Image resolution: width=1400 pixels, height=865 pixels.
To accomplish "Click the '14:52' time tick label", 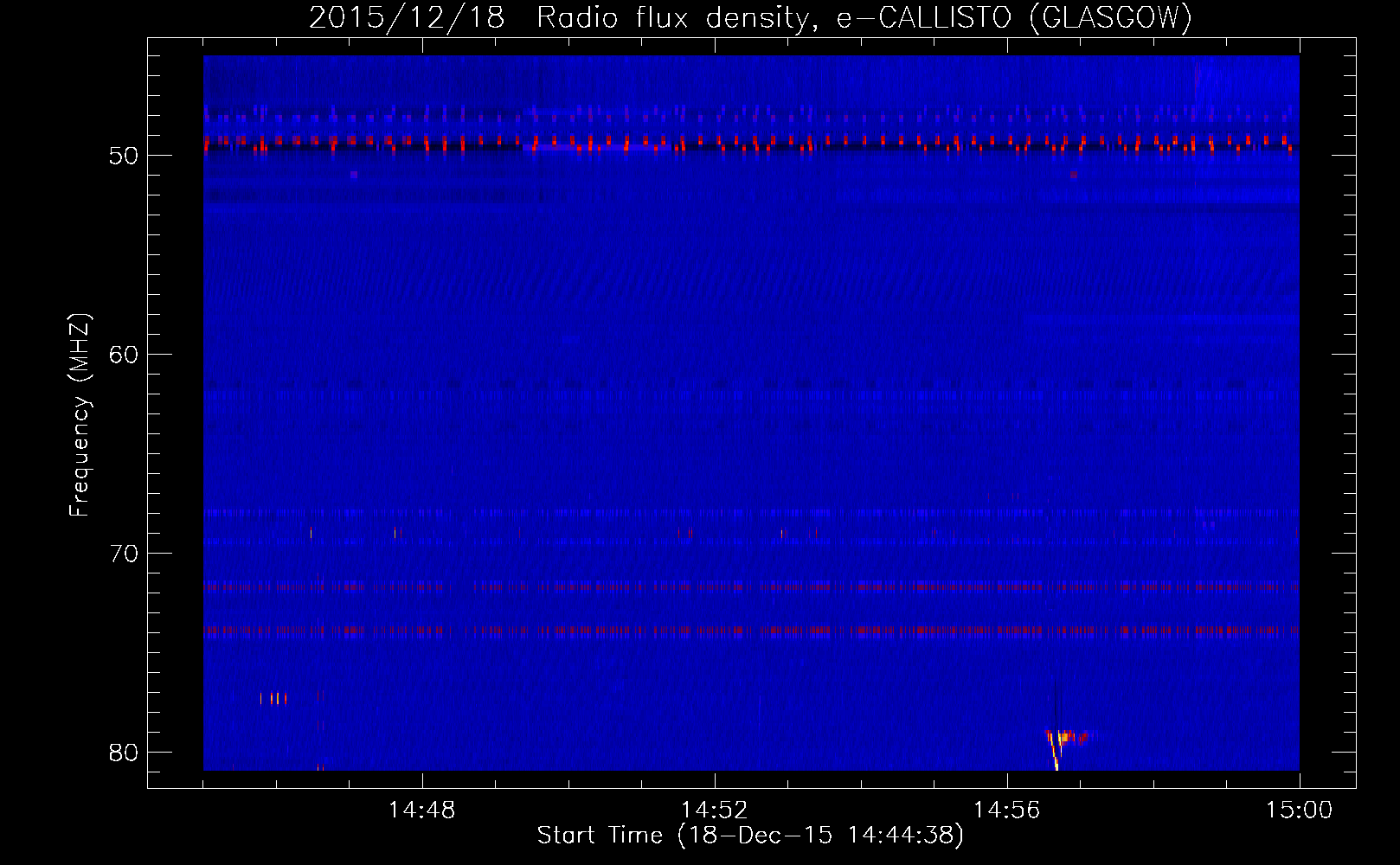I will (x=714, y=811).
